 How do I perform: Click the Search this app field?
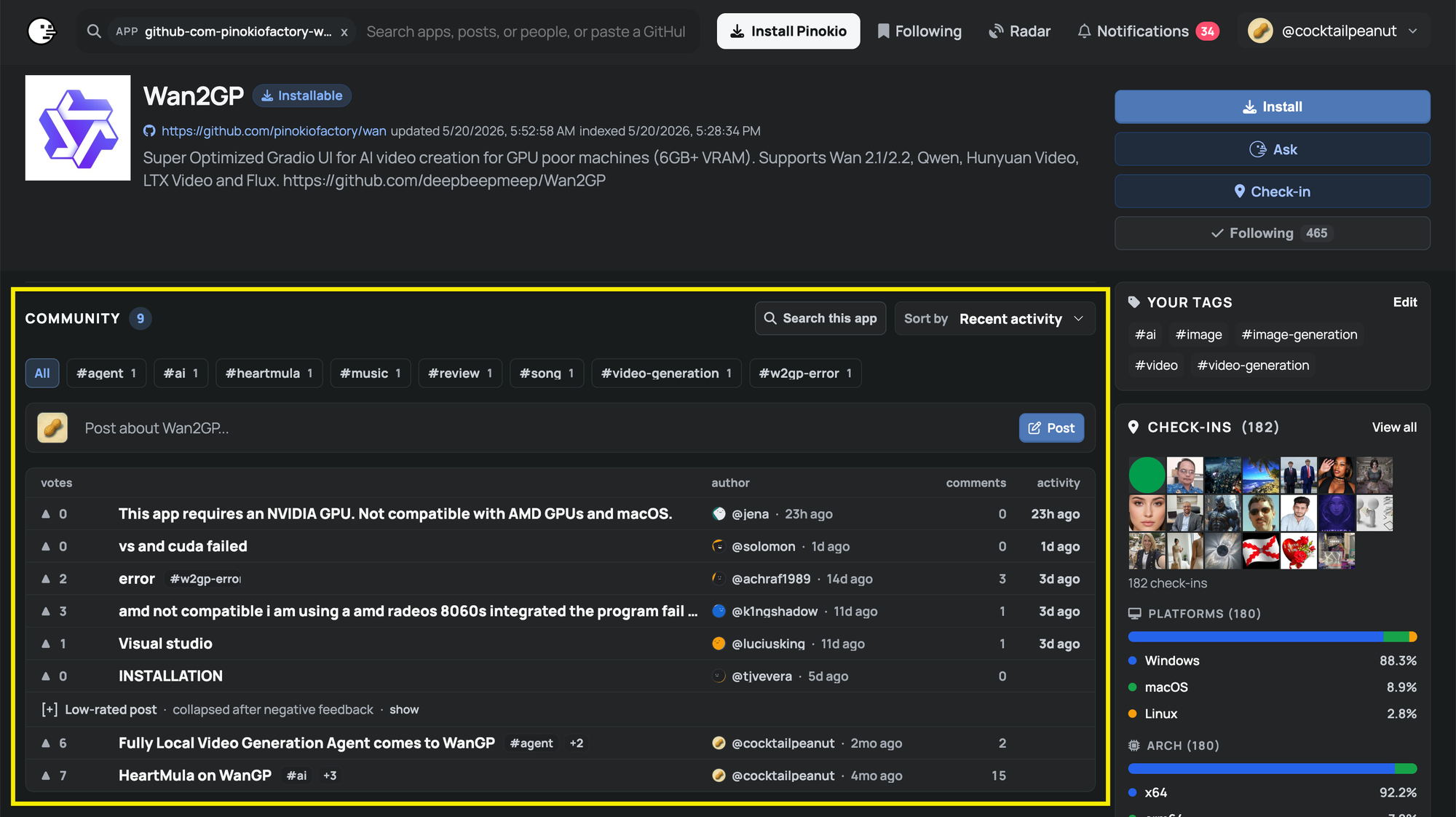[x=820, y=319]
